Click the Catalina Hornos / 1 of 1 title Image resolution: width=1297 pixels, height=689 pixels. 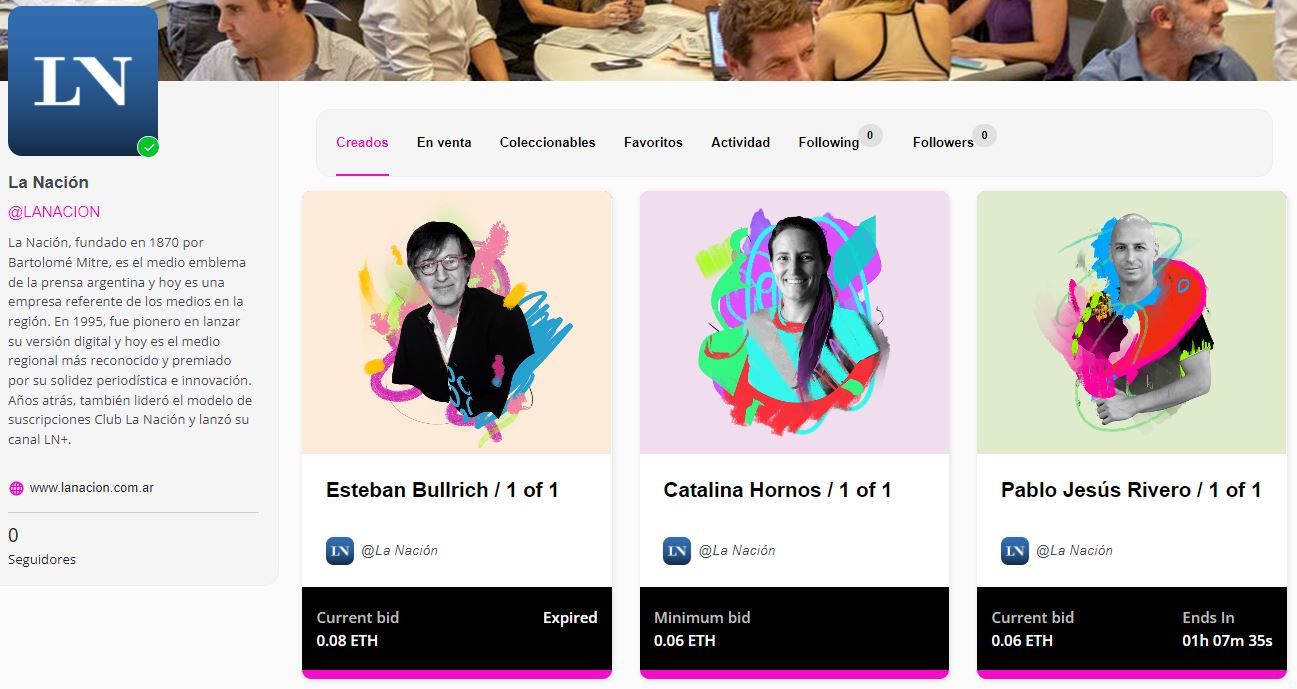pos(777,490)
